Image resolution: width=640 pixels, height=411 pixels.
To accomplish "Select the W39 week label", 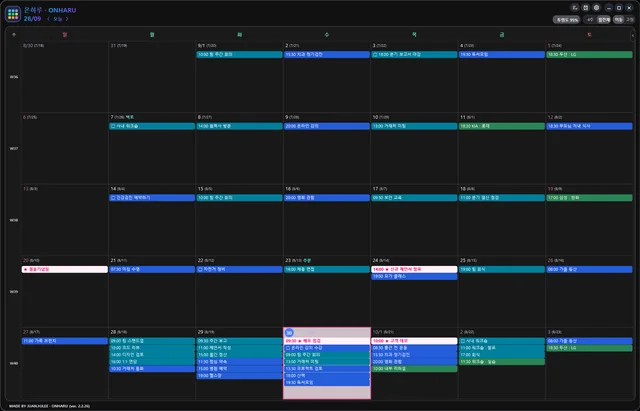I will coord(14,292).
